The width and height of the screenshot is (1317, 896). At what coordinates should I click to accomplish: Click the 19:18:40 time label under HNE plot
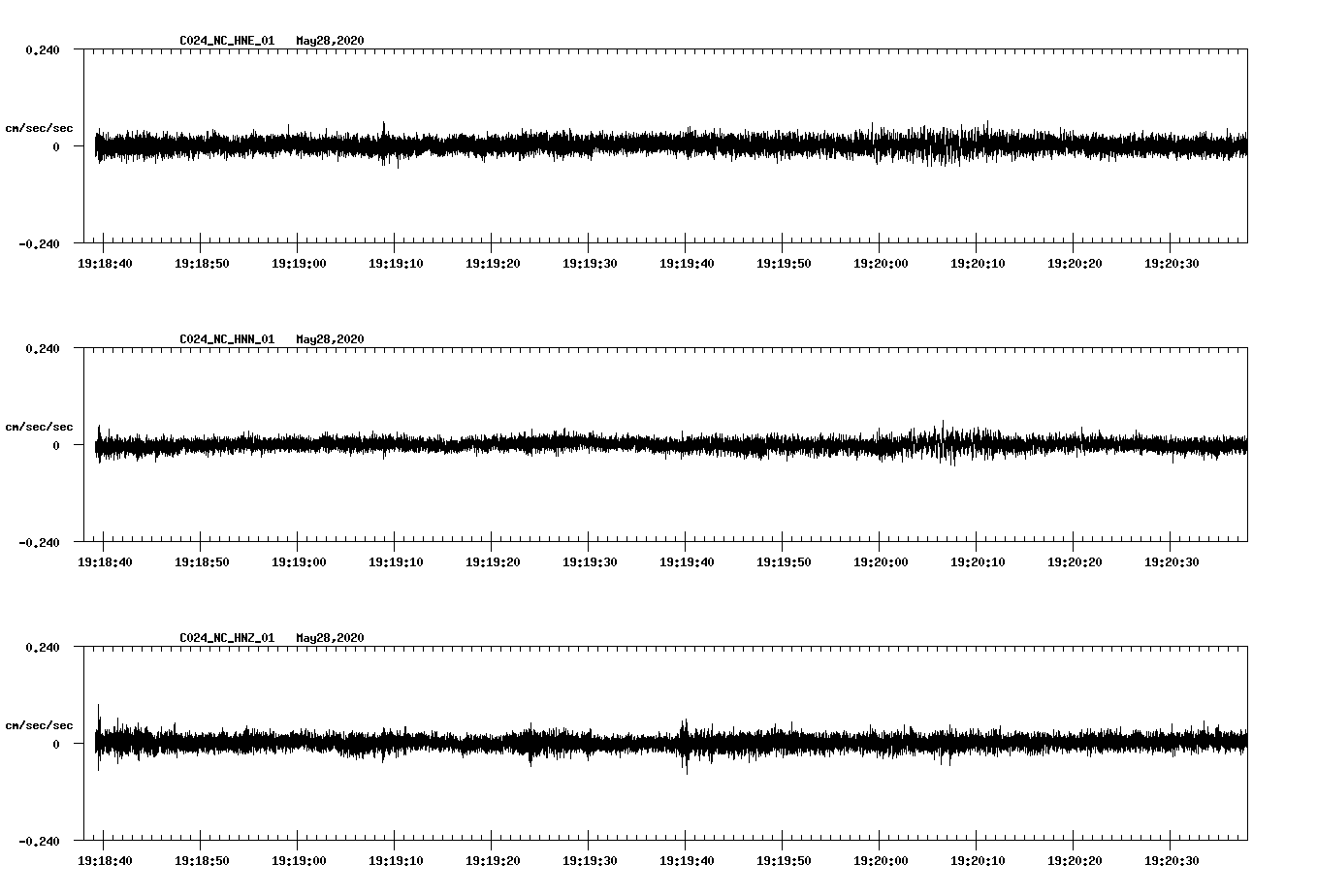coord(105,263)
